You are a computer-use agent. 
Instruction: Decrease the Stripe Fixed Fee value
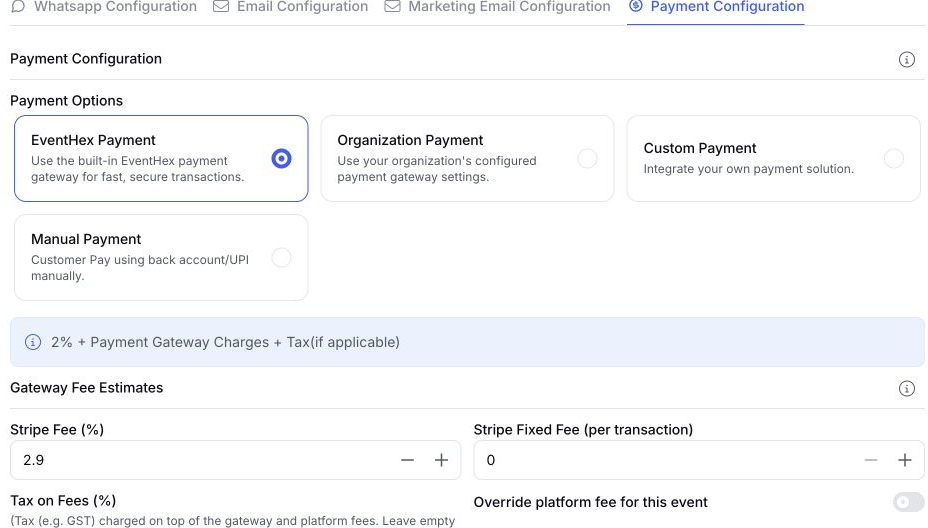pos(871,460)
